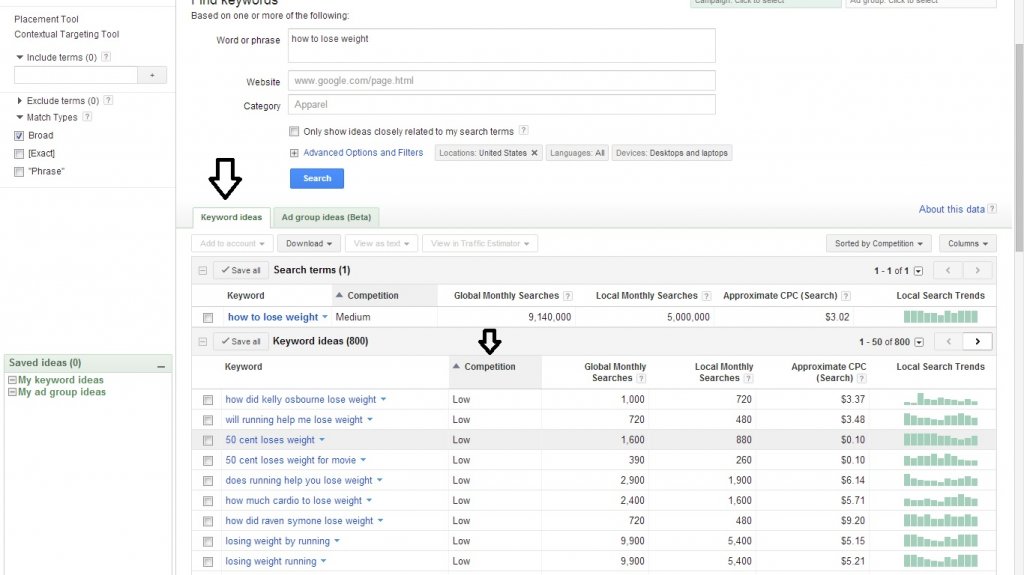Remove the United States location filter

point(534,153)
